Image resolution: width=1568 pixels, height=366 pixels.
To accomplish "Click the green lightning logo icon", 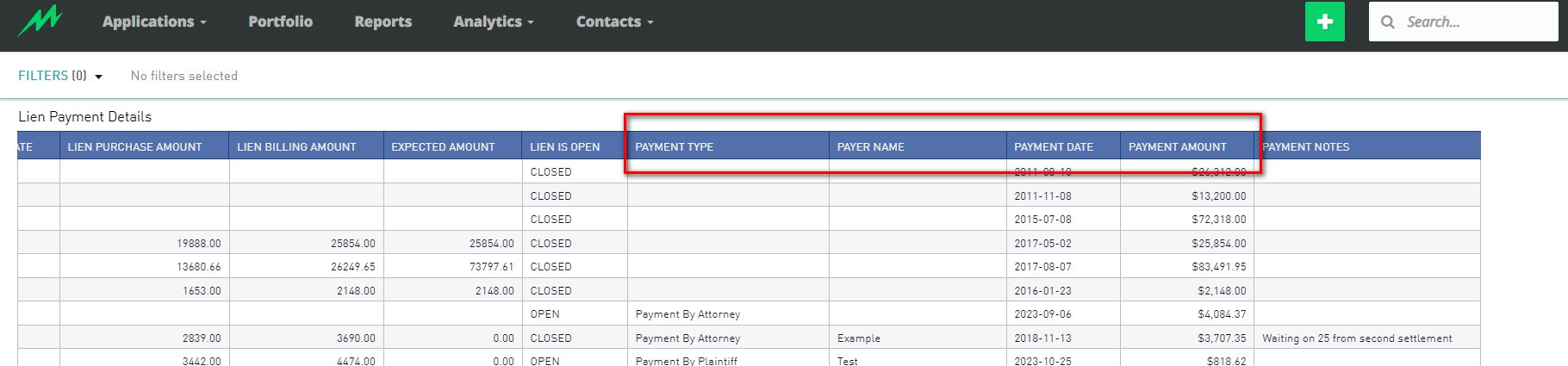I will click(x=40, y=21).
